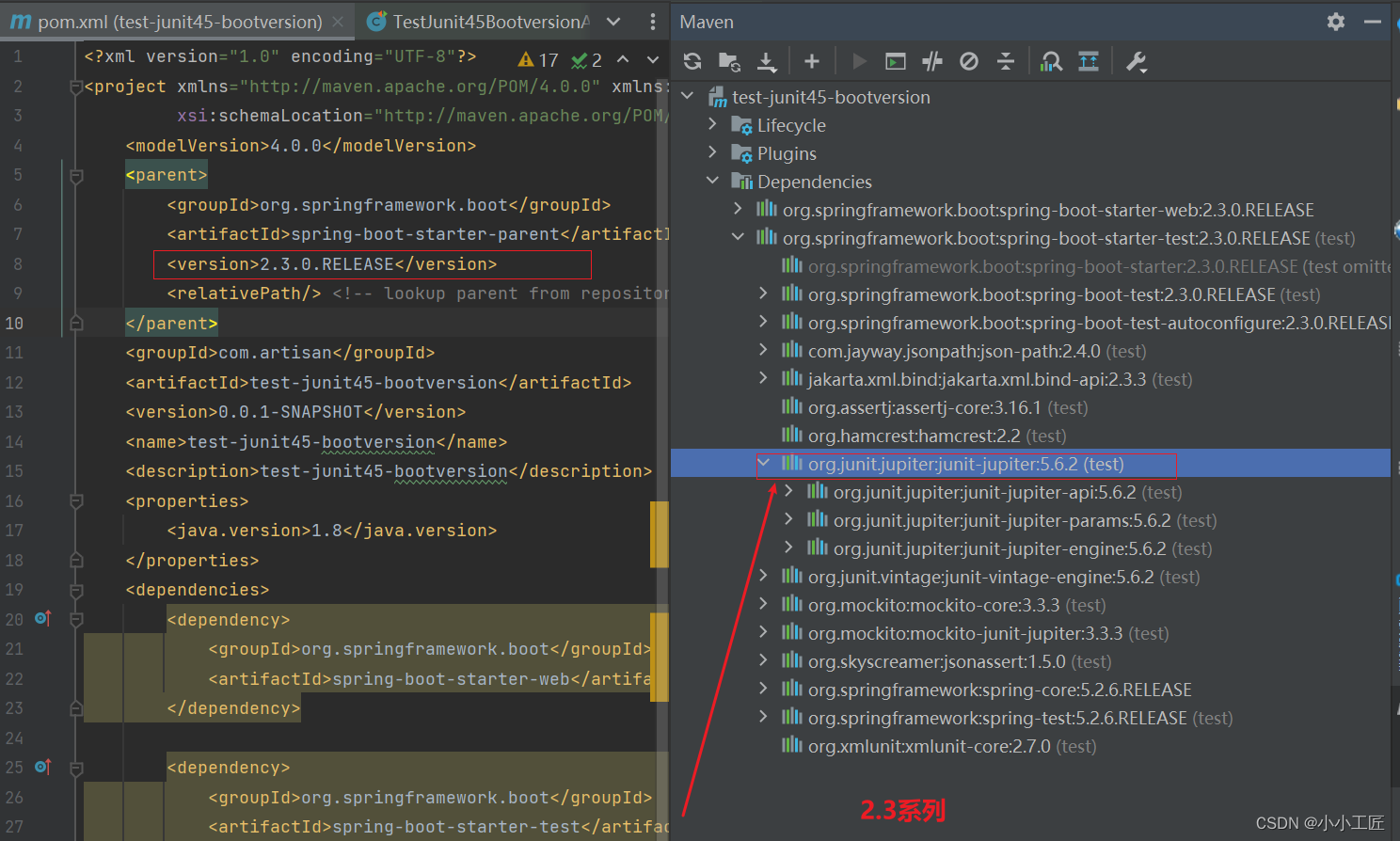Collapse all nodes in Maven tree
1400x841 pixels.
(x=1006, y=61)
